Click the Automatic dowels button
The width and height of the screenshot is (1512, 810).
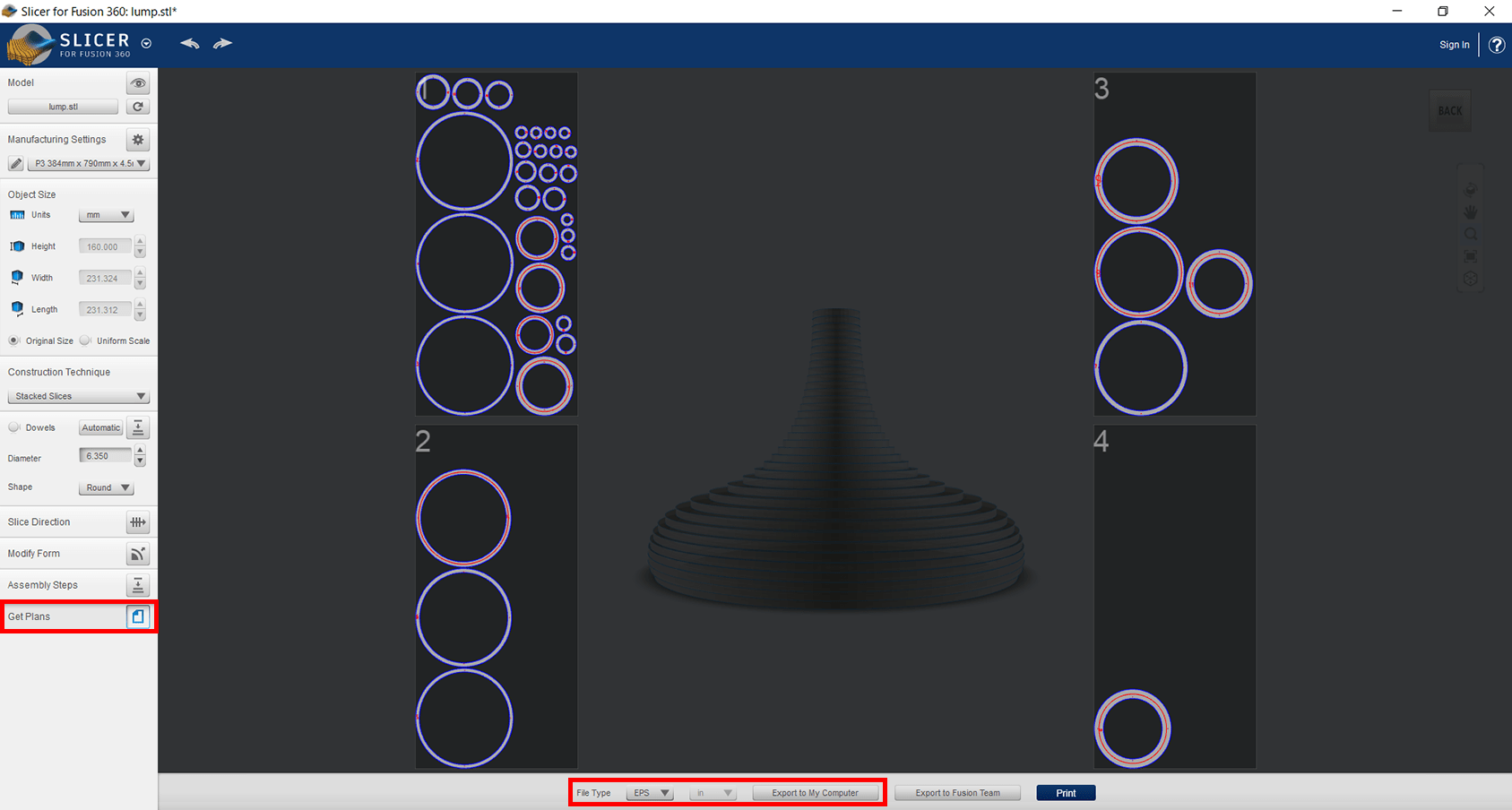click(x=100, y=428)
